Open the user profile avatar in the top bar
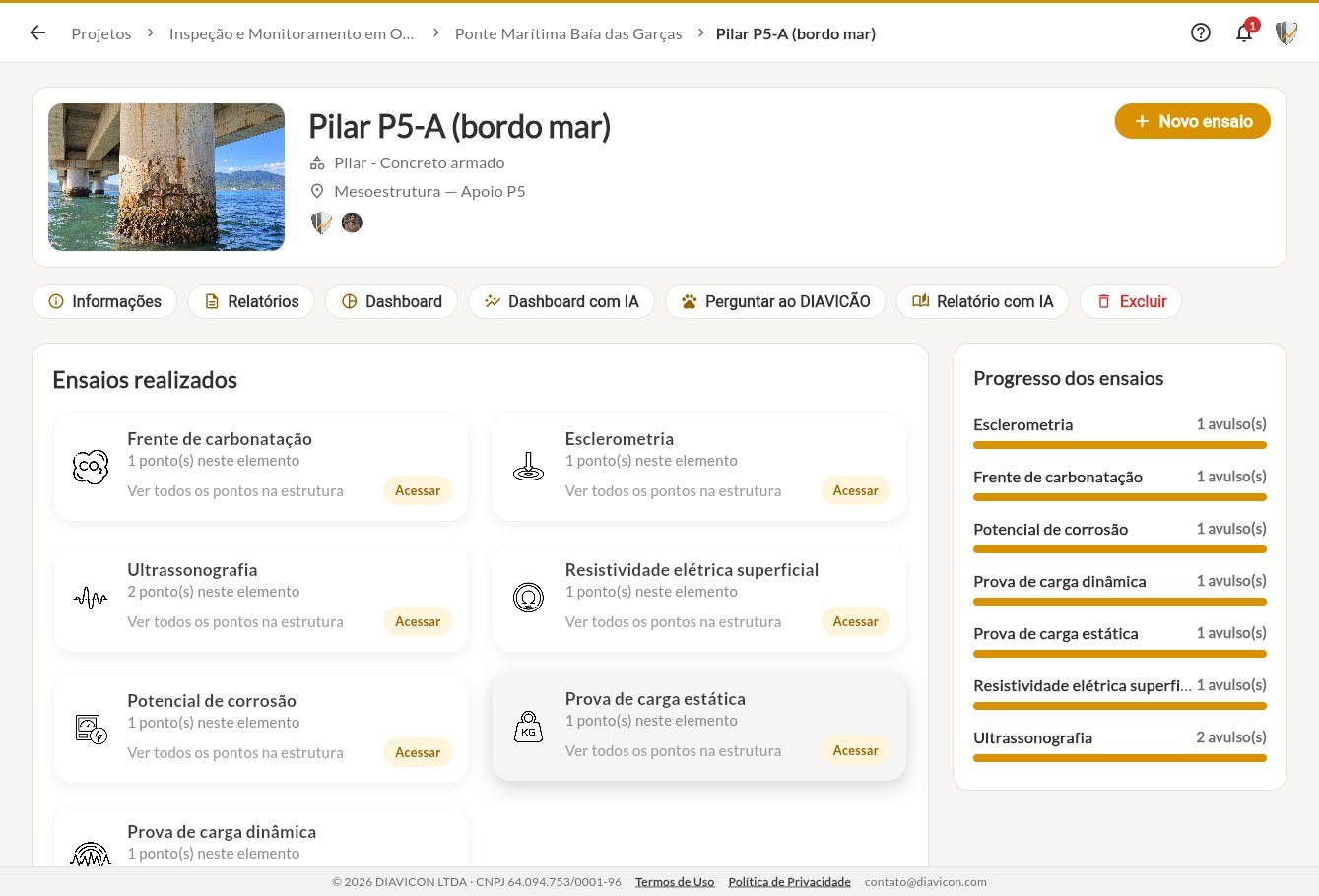The height and width of the screenshot is (896, 1319). click(1286, 32)
